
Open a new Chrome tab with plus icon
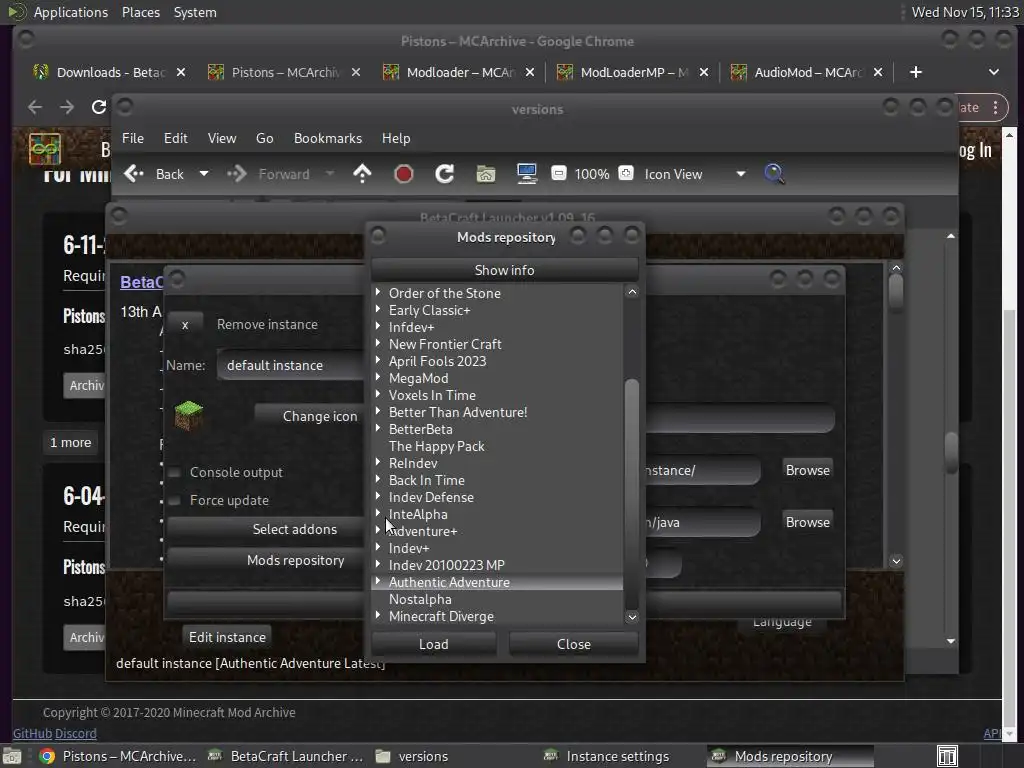point(916,72)
